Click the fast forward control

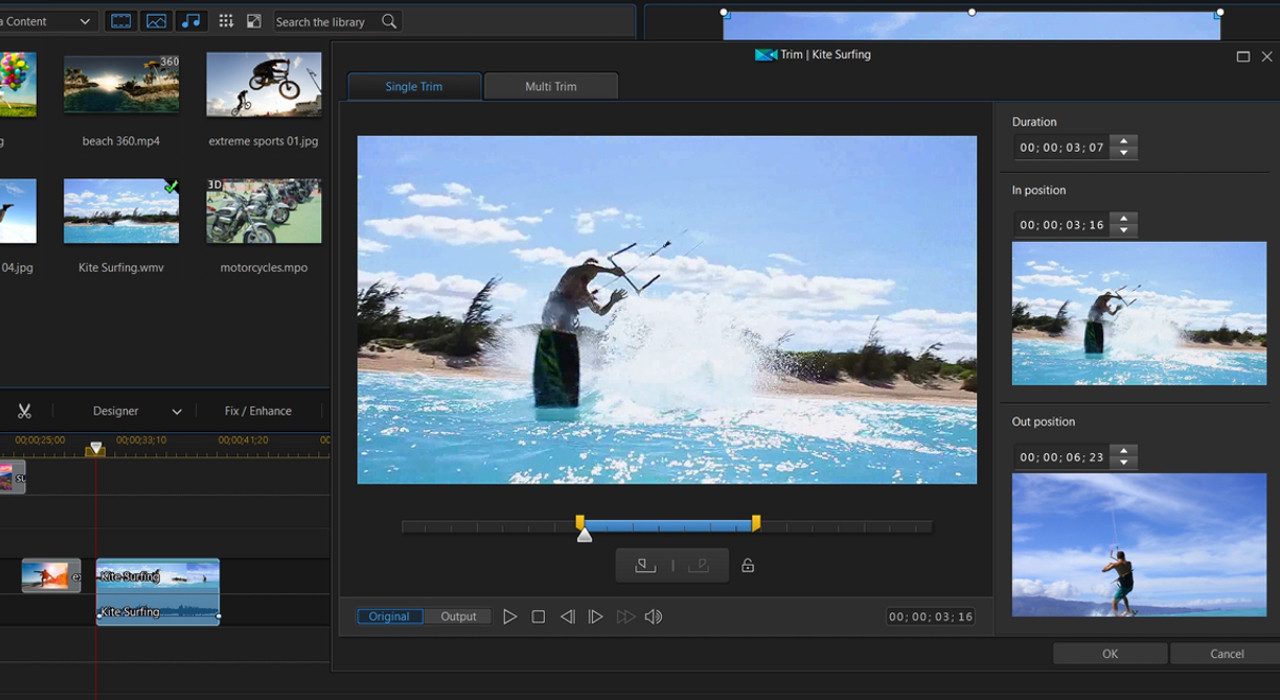(625, 617)
